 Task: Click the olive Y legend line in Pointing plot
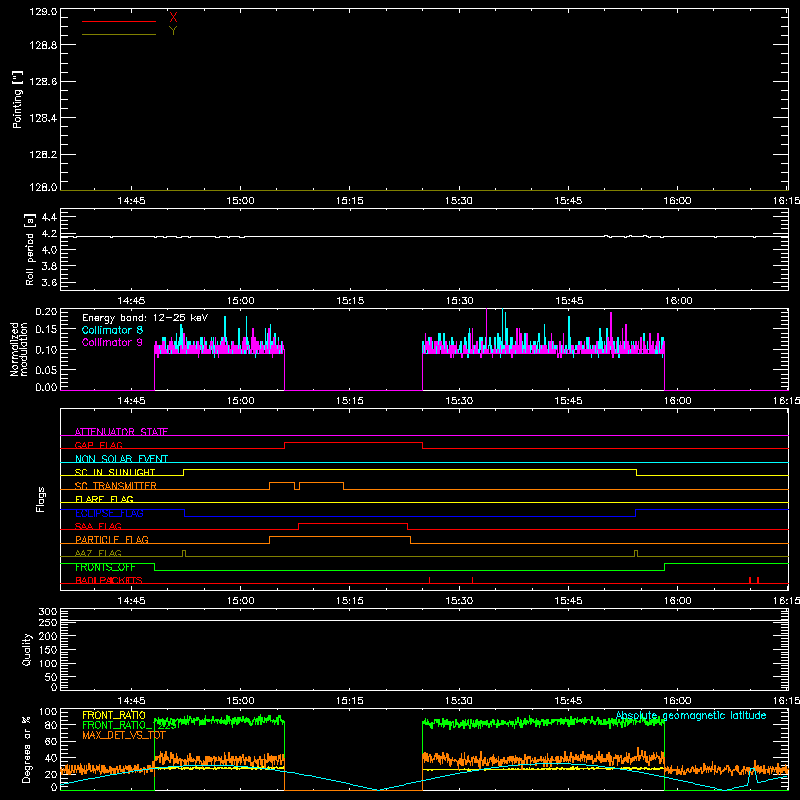(119, 34)
